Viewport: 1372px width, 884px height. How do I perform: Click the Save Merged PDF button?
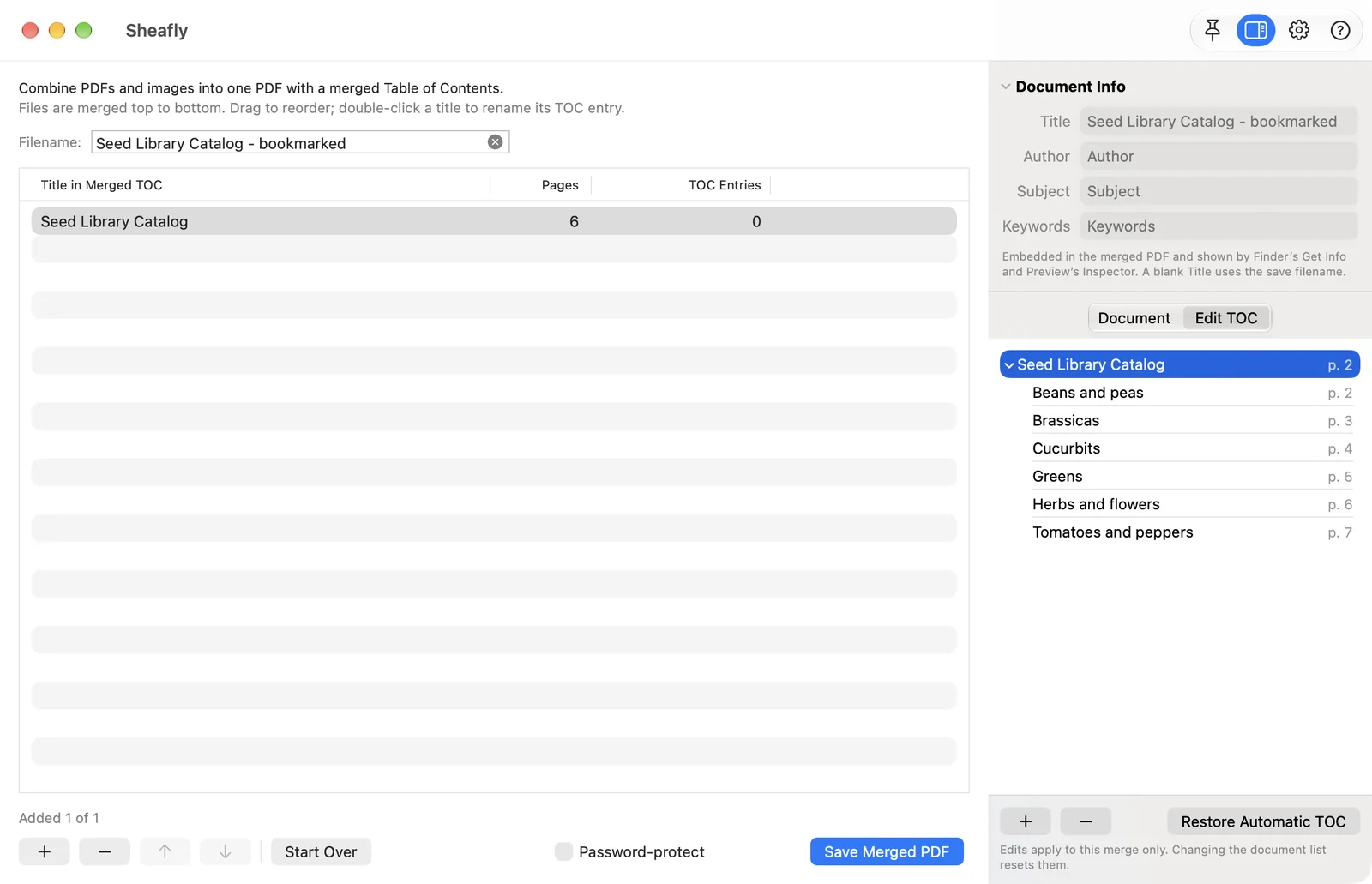(887, 851)
